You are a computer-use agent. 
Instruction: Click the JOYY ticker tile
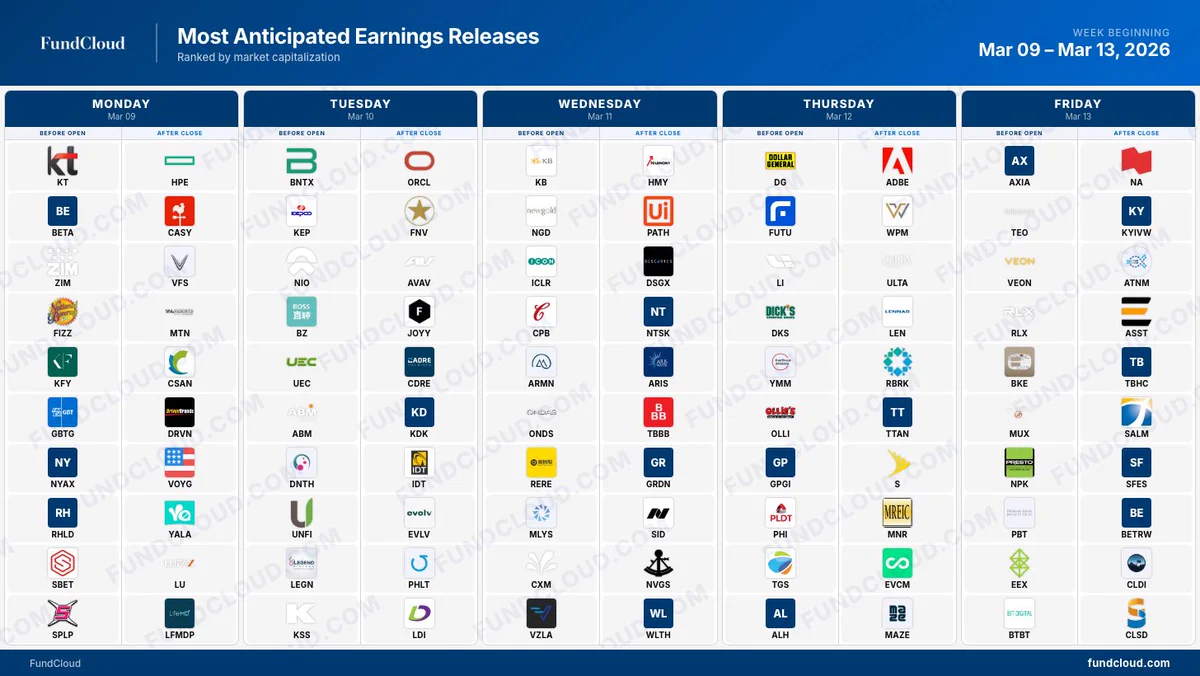tap(419, 318)
